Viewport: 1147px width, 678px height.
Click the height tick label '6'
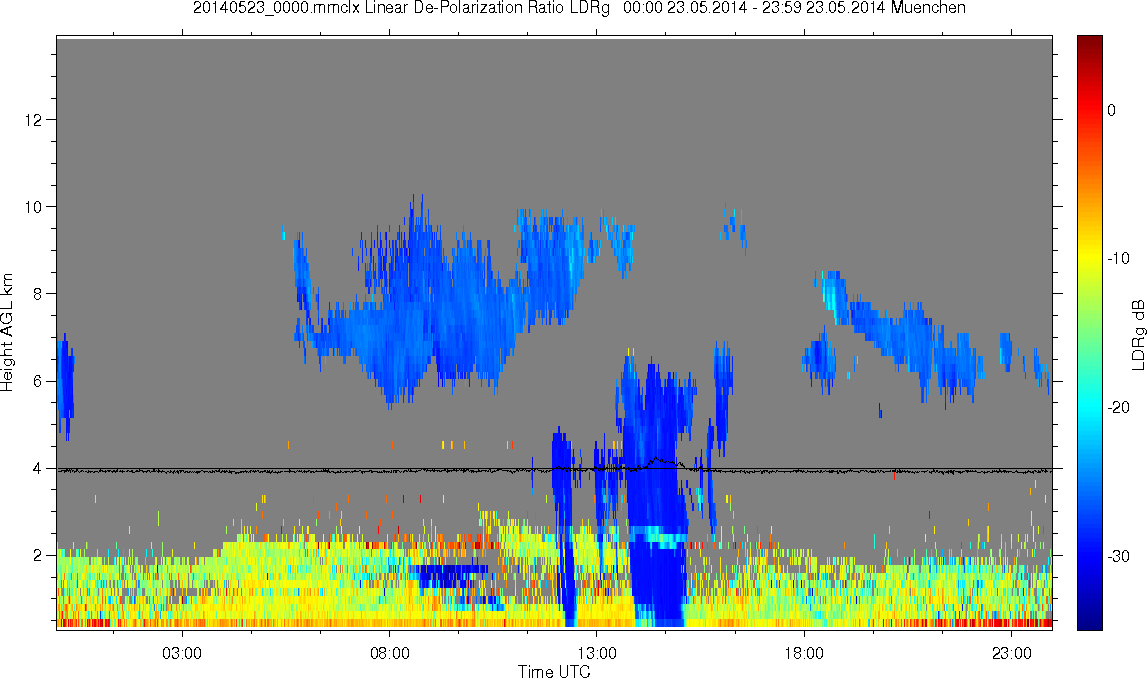click(x=37, y=382)
